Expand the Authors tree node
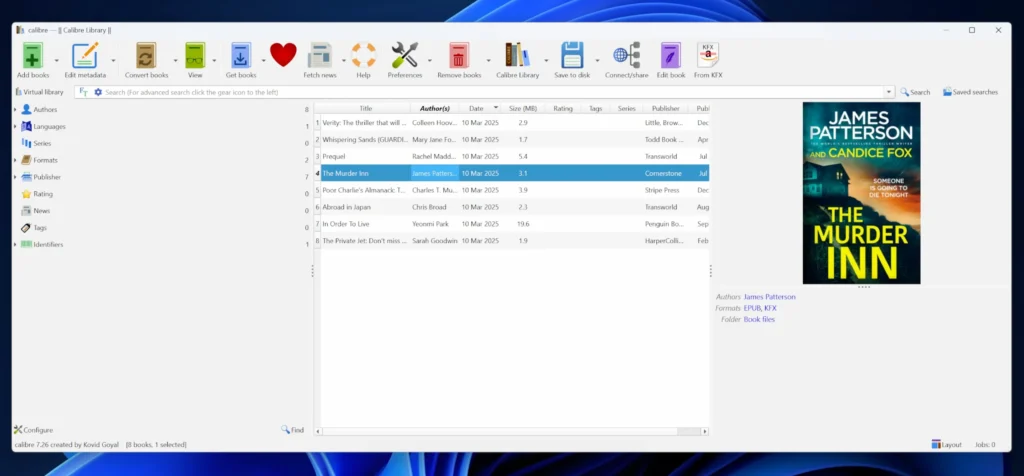This screenshot has height=476, width=1024. [x=16, y=110]
